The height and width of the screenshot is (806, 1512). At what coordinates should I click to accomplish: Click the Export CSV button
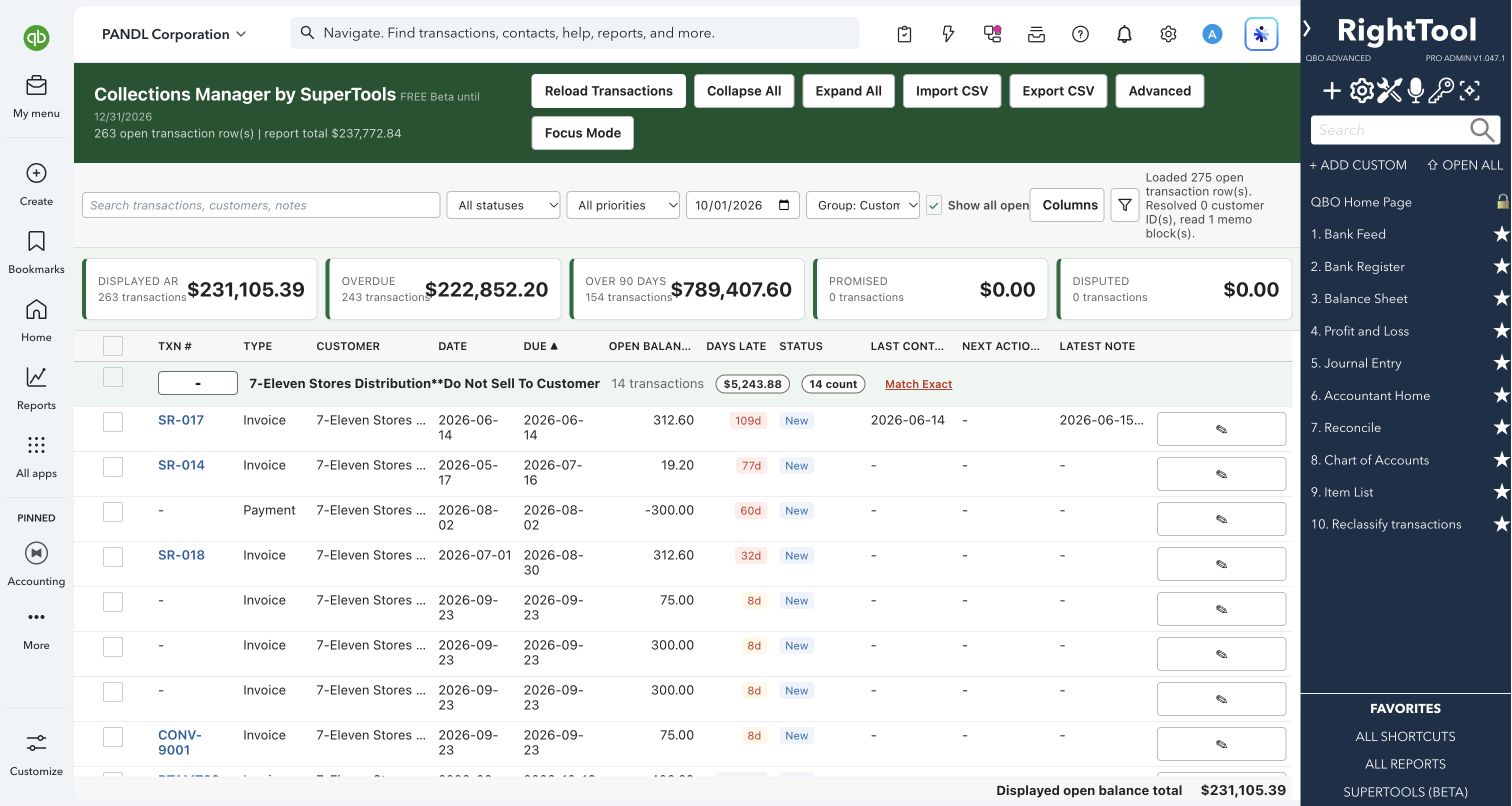[x=1058, y=91]
